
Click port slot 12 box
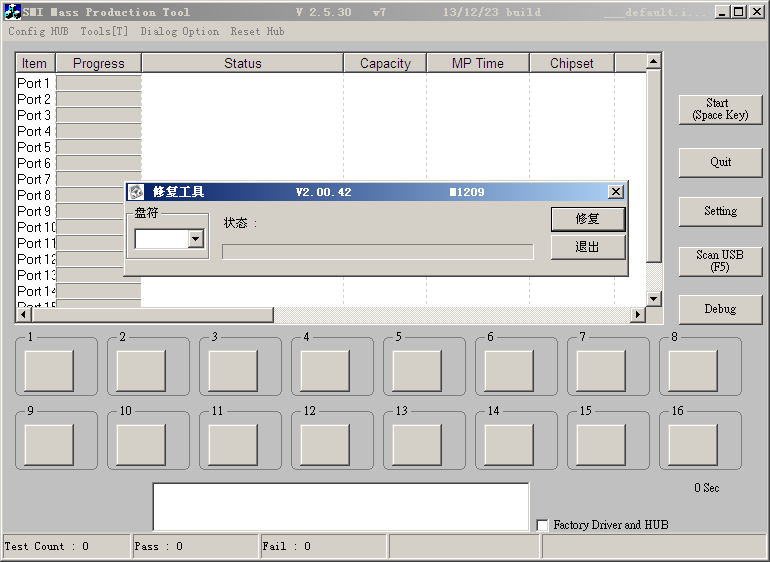click(325, 445)
